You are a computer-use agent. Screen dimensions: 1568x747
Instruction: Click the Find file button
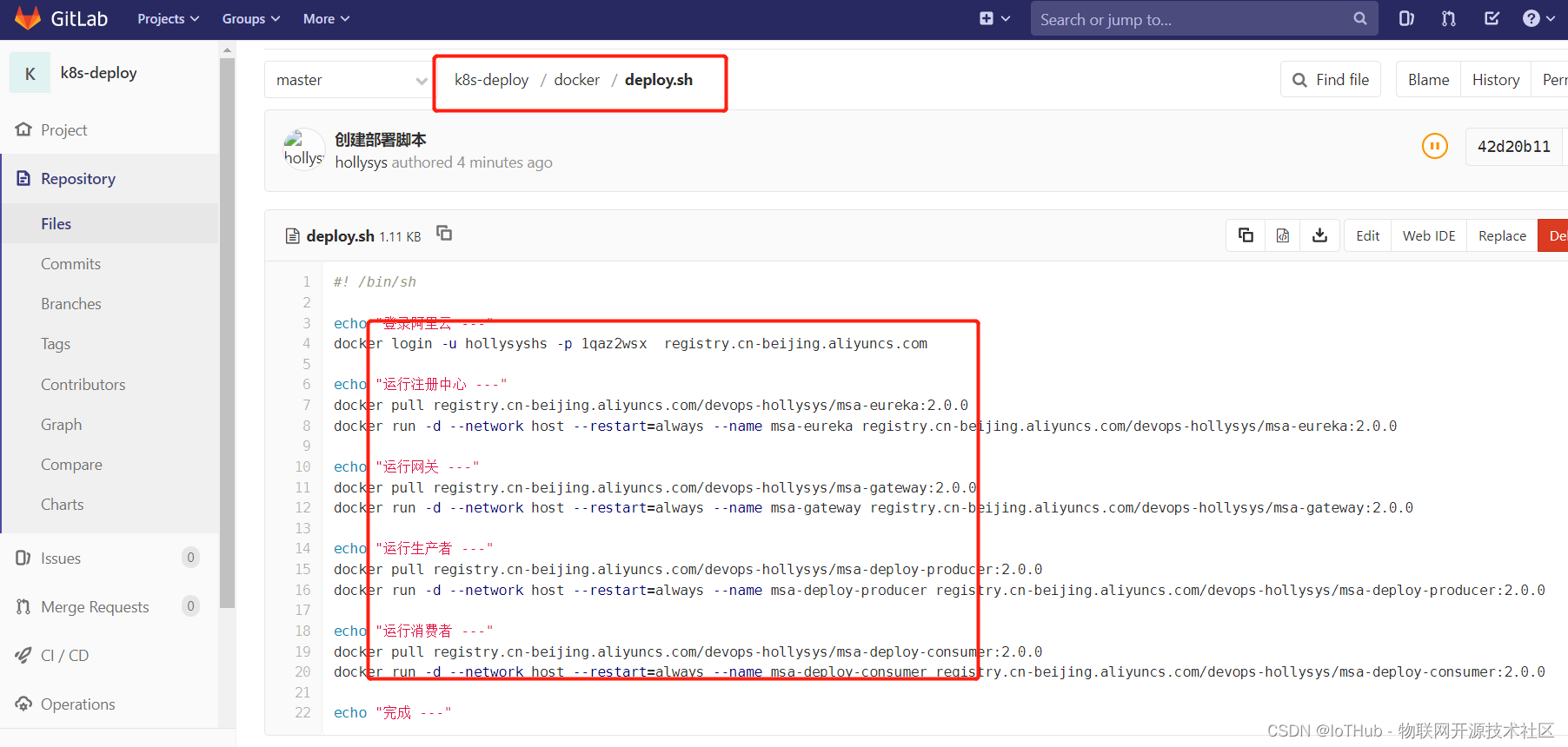pos(1331,80)
